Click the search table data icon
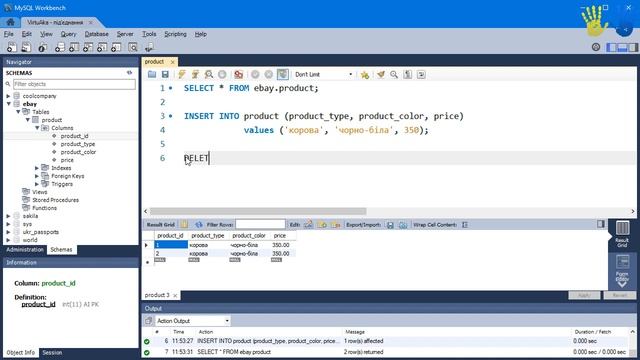640x360 pixels. click(133, 48)
